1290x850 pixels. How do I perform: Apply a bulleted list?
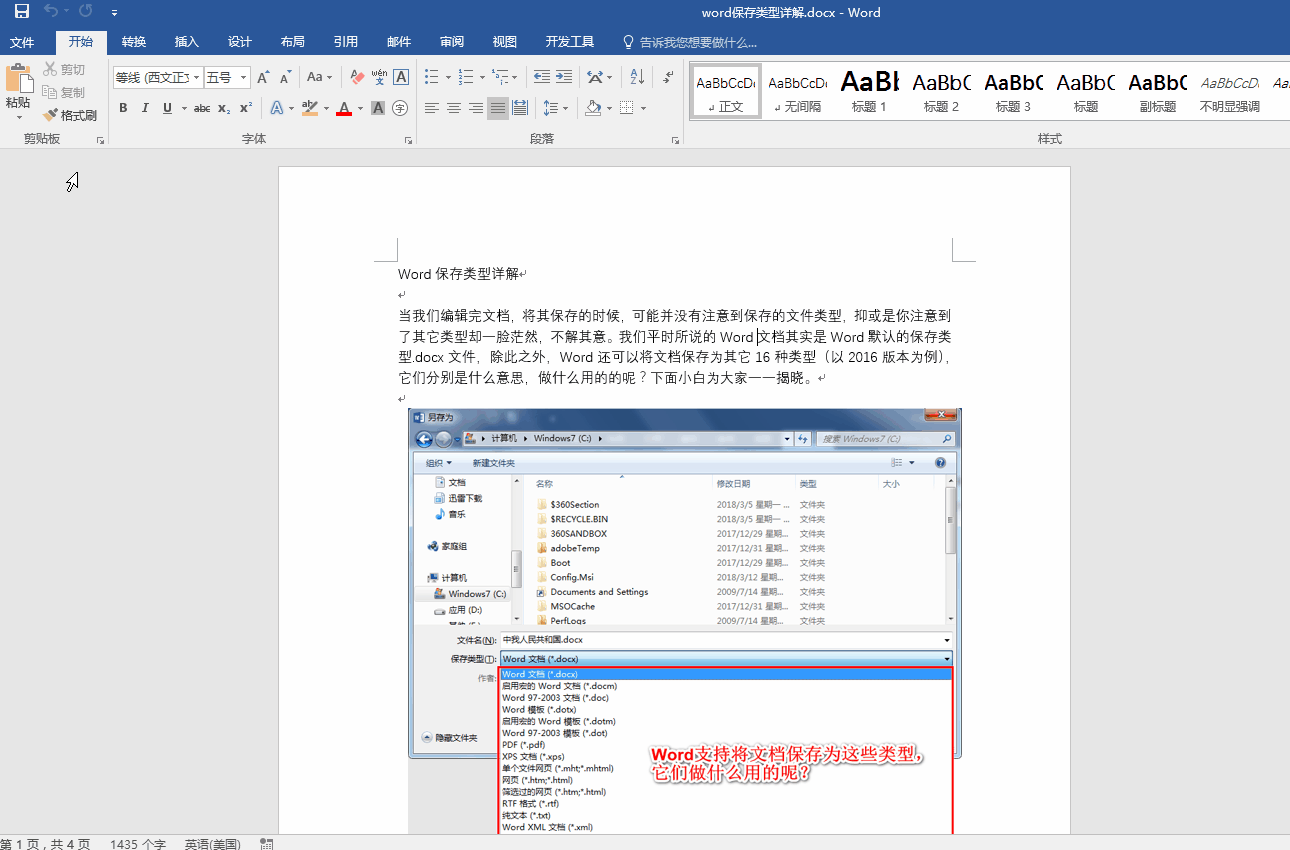(x=432, y=77)
